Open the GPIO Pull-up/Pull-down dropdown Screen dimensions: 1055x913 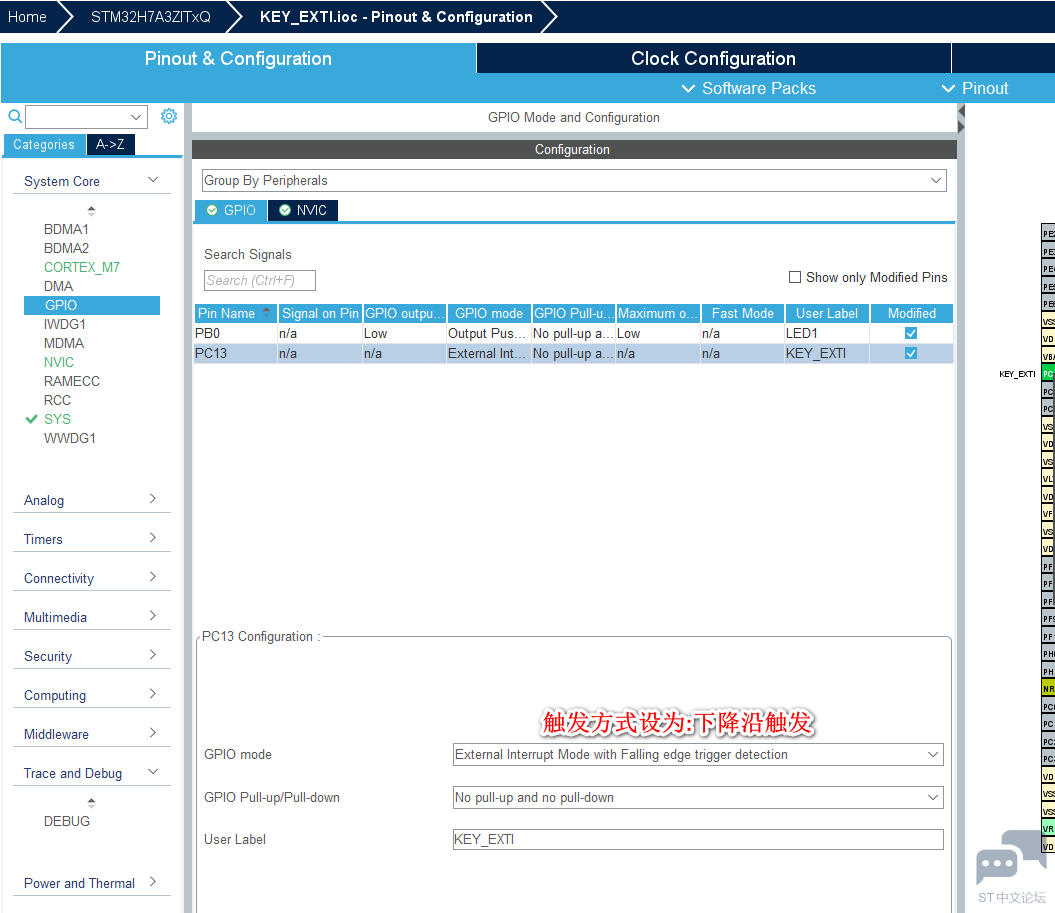[x=698, y=797]
